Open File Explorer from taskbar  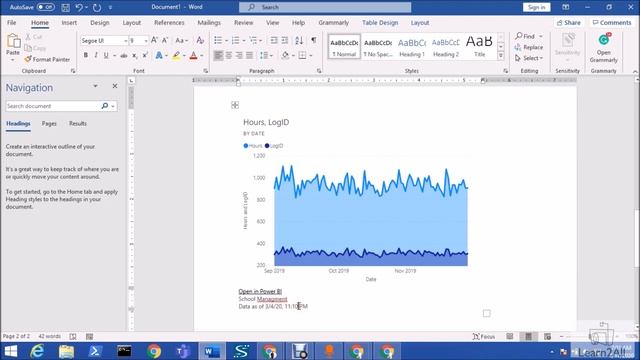click(x=67, y=351)
